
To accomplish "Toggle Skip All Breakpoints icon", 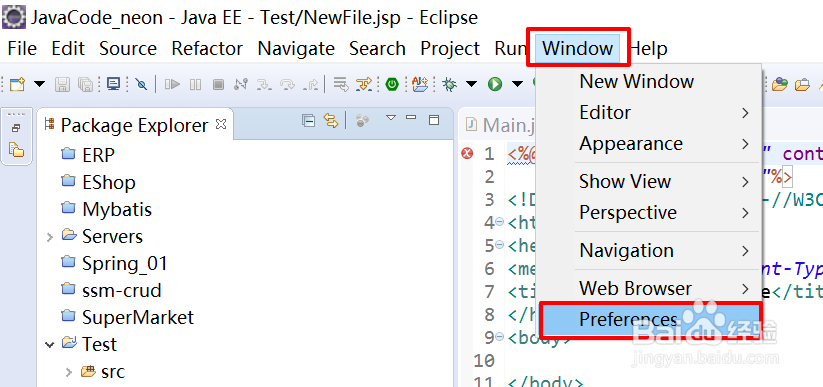I will point(141,84).
